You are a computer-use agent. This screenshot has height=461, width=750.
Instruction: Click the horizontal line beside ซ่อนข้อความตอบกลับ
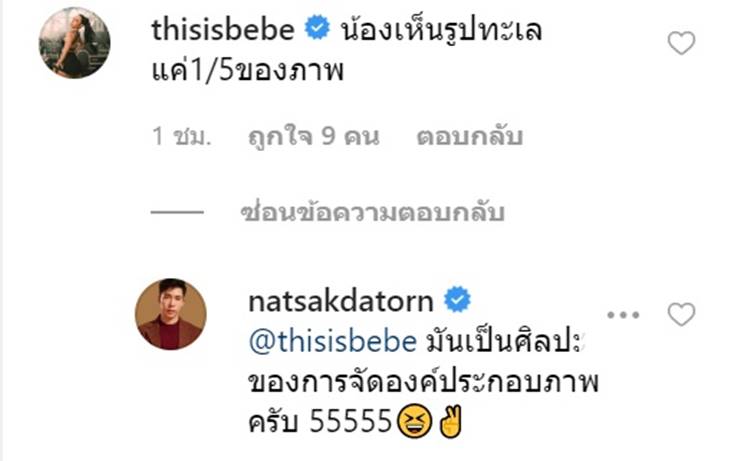point(177,211)
